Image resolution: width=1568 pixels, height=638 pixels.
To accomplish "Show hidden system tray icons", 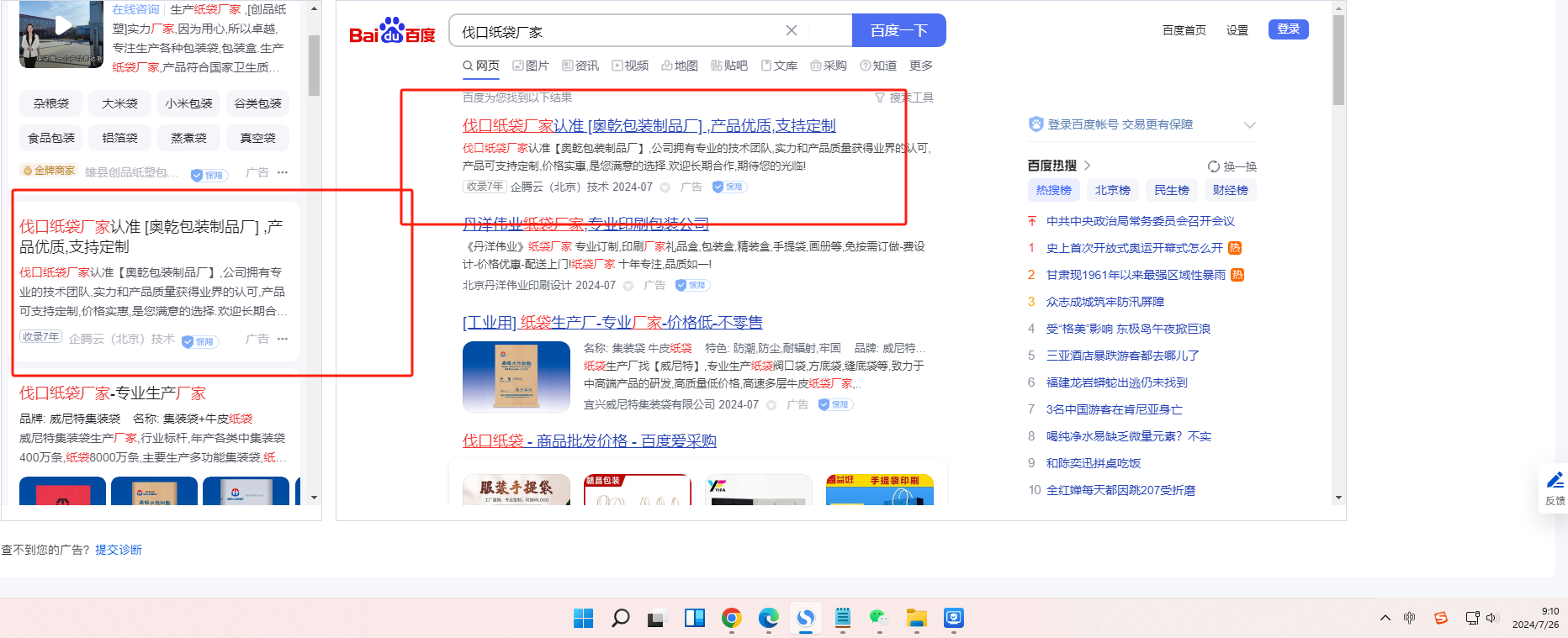I will [x=1385, y=619].
